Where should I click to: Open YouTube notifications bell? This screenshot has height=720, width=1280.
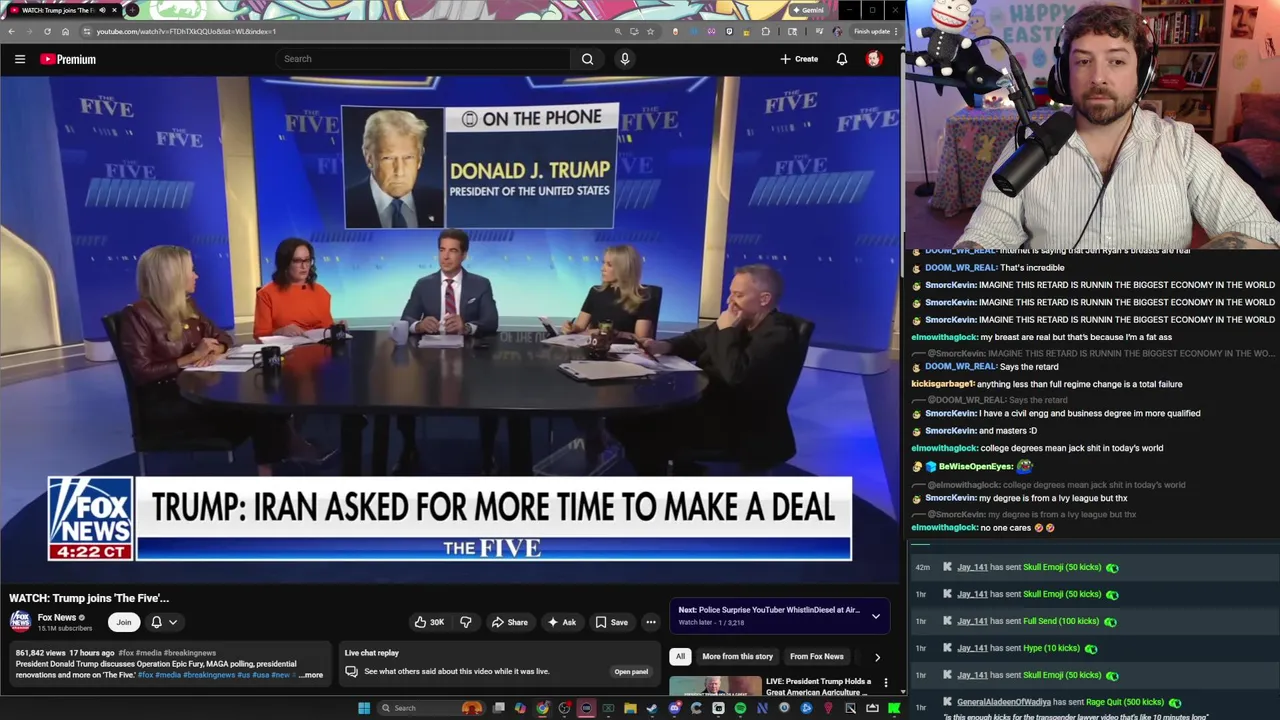tap(842, 59)
